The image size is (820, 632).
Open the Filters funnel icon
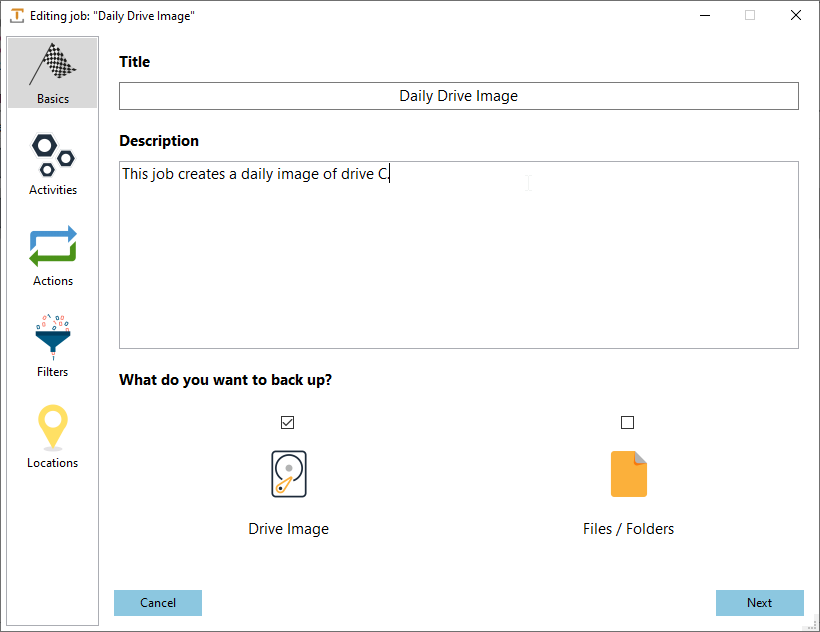coord(52,337)
